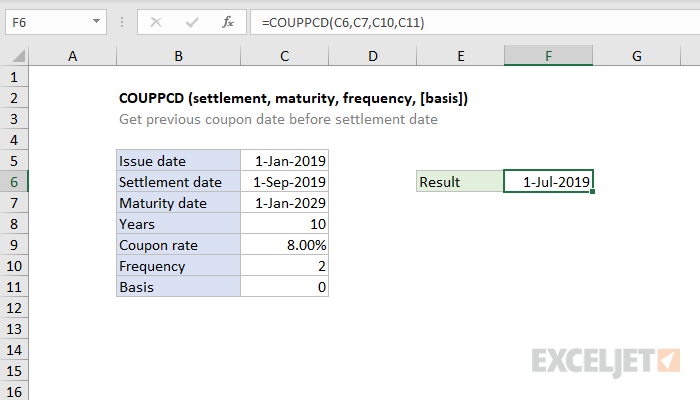Select row 10 header
The width and height of the screenshot is (700, 400).
pos(14,266)
